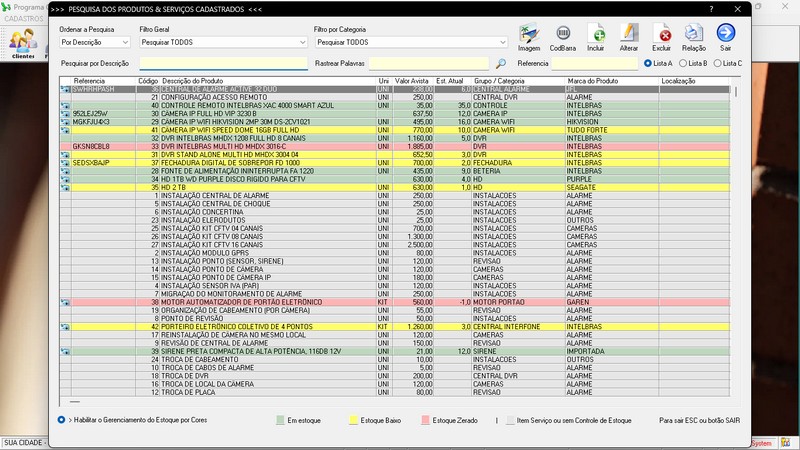Click the Clientes button in the toolbar
The height and width of the screenshot is (450, 800).
point(22,44)
